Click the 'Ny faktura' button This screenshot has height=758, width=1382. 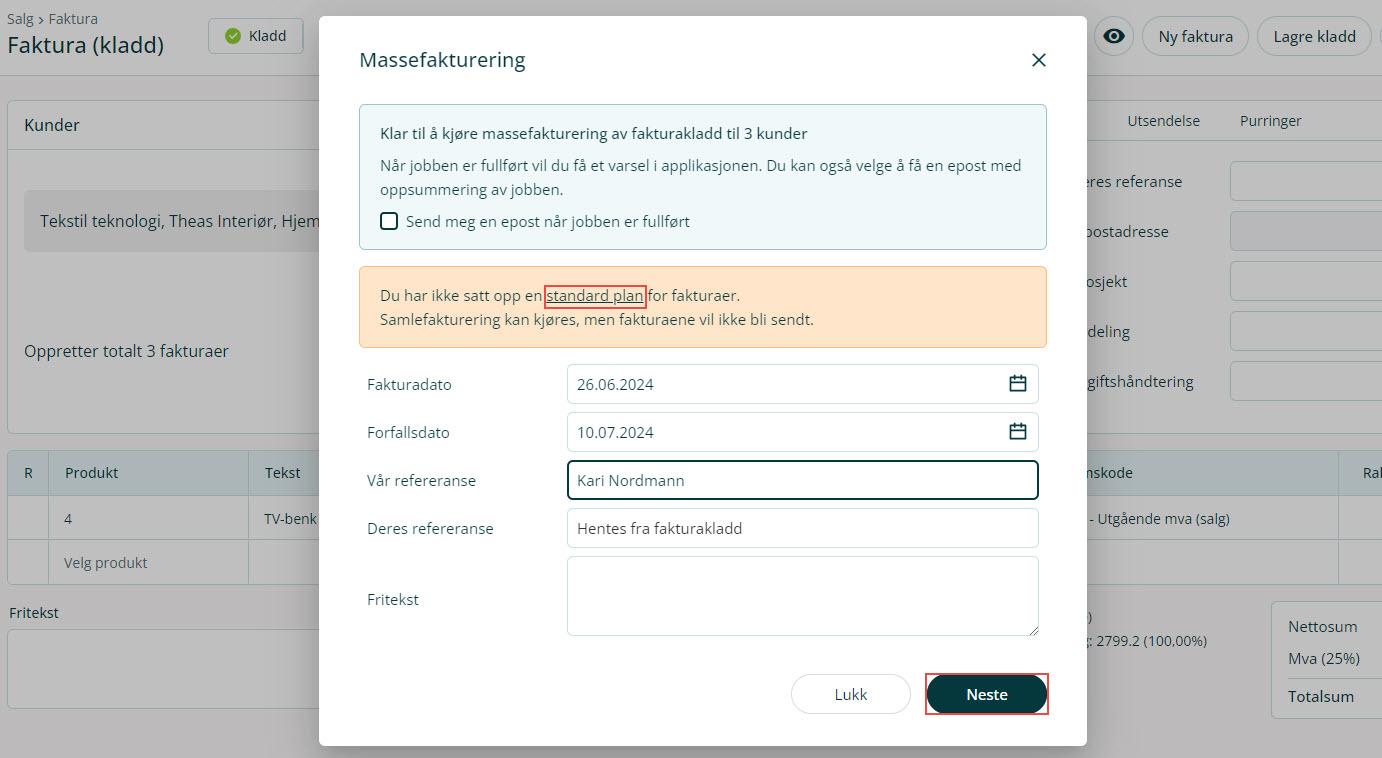tap(1195, 37)
